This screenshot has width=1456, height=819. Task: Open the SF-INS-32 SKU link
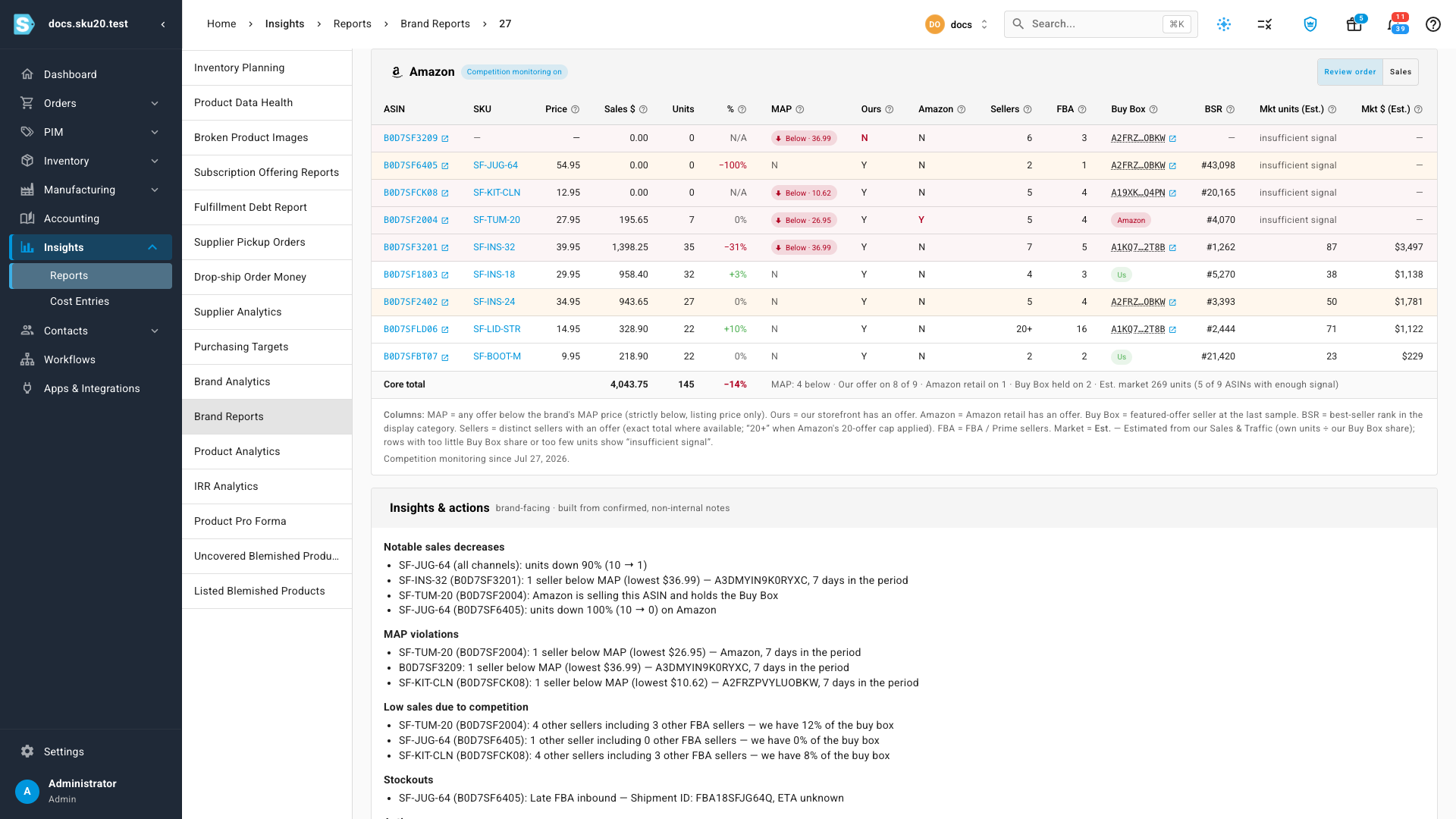(494, 247)
